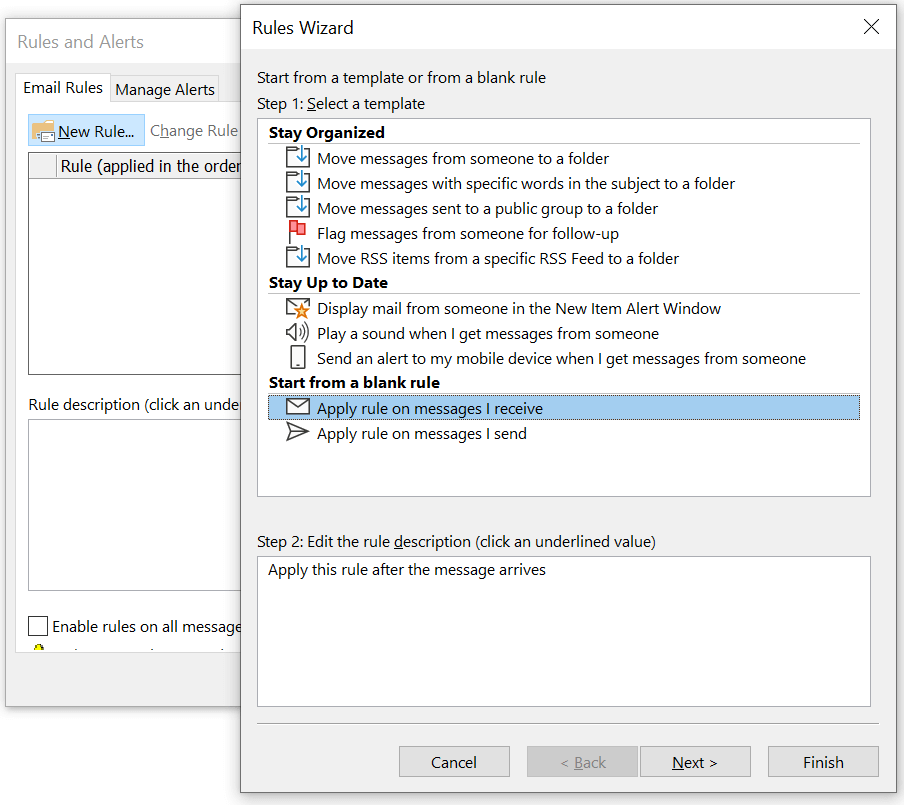Screen dimensions: 904x805
Task: Click the New Item Alert envelope star icon
Action: [298, 308]
